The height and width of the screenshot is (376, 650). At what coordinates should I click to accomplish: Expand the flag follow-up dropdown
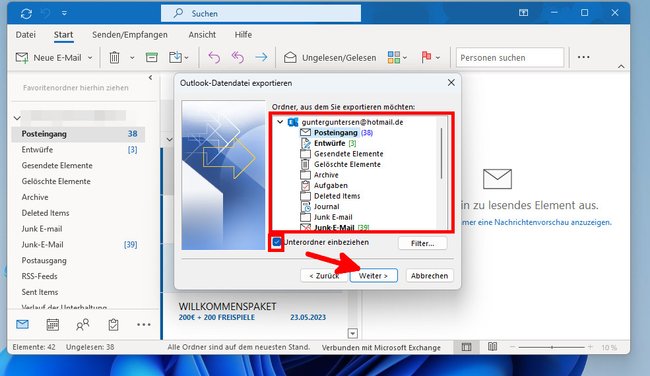pos(438,58)
